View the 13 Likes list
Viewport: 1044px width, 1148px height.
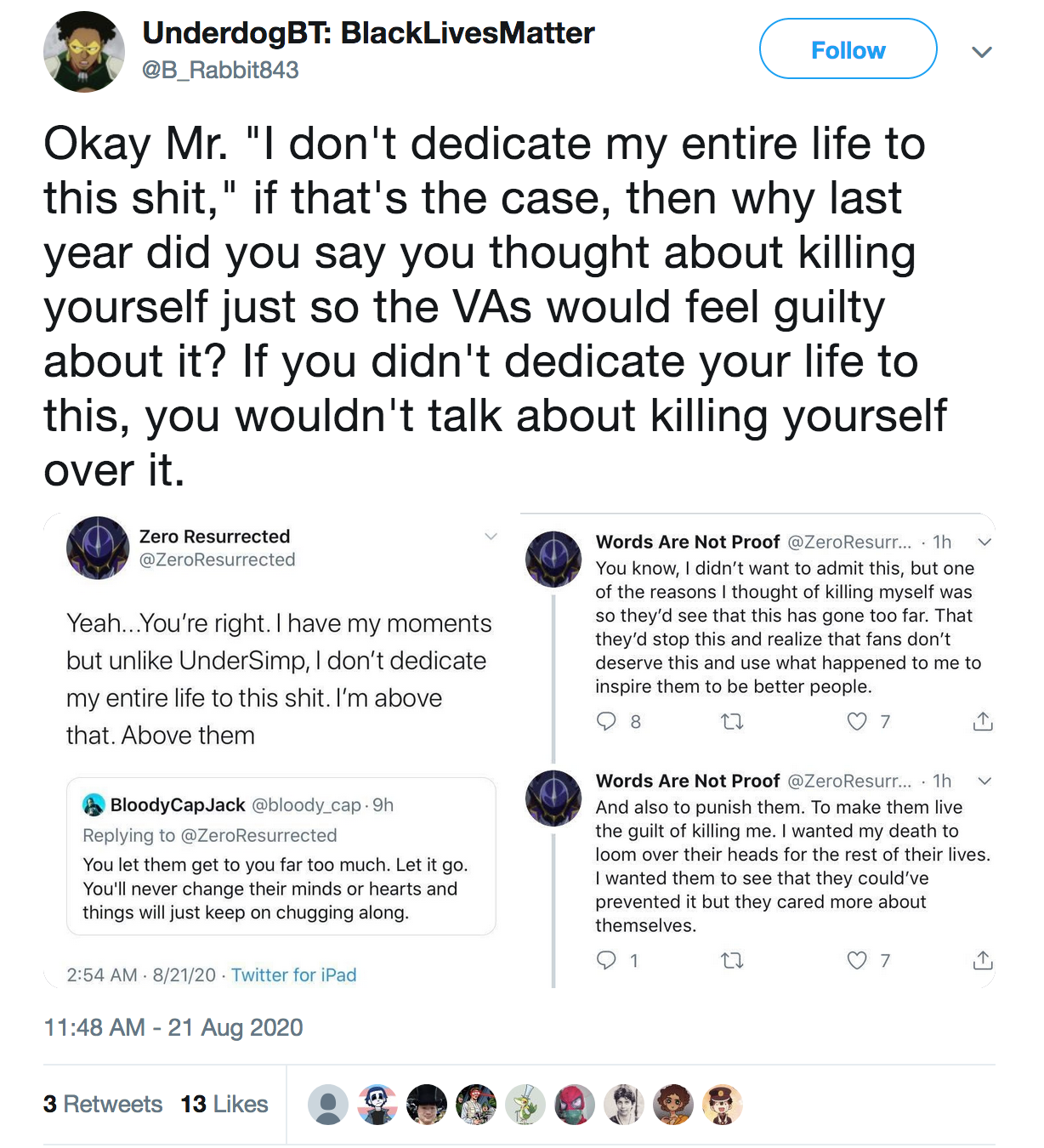pos(224,1104)
